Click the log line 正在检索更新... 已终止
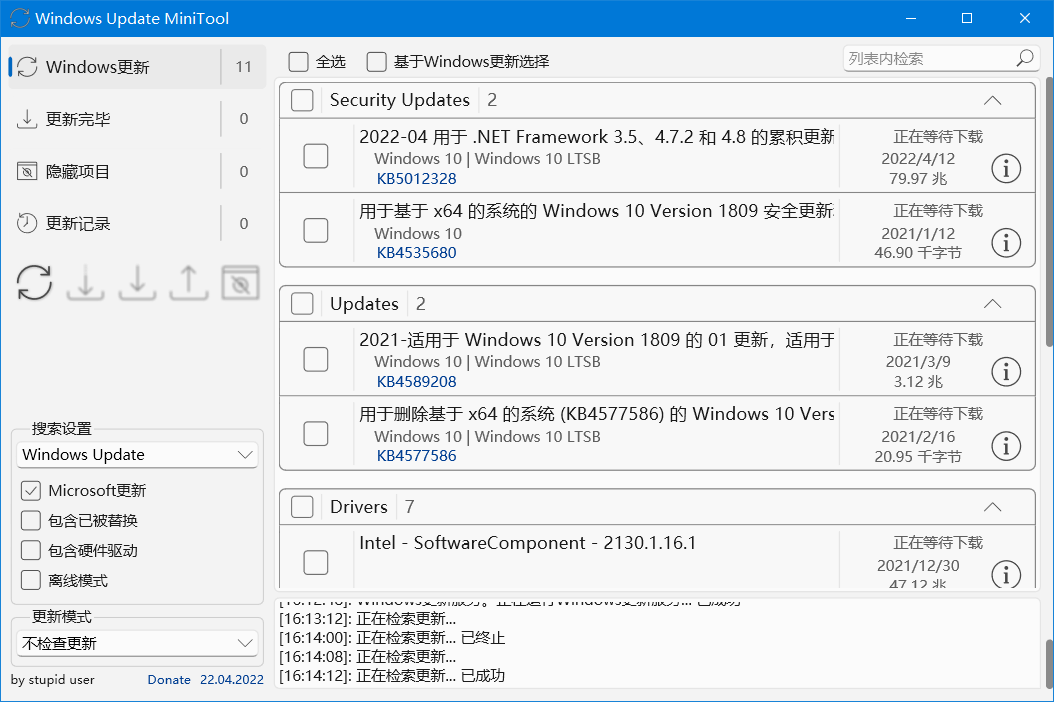The height and width of the screenshot is (702, 1054). (x=392, y=638)
